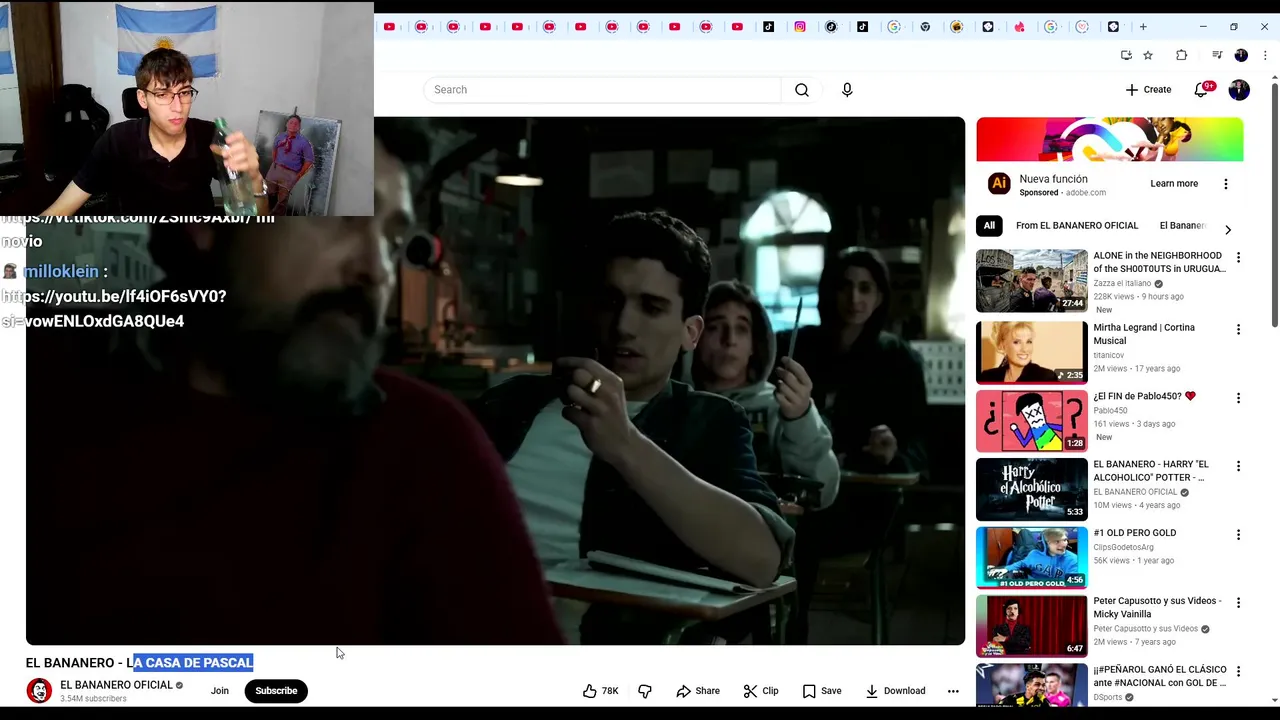Click the Adobe Ai advertiser logo
The image size is (1280, 720).
click(x=998, y=184)
